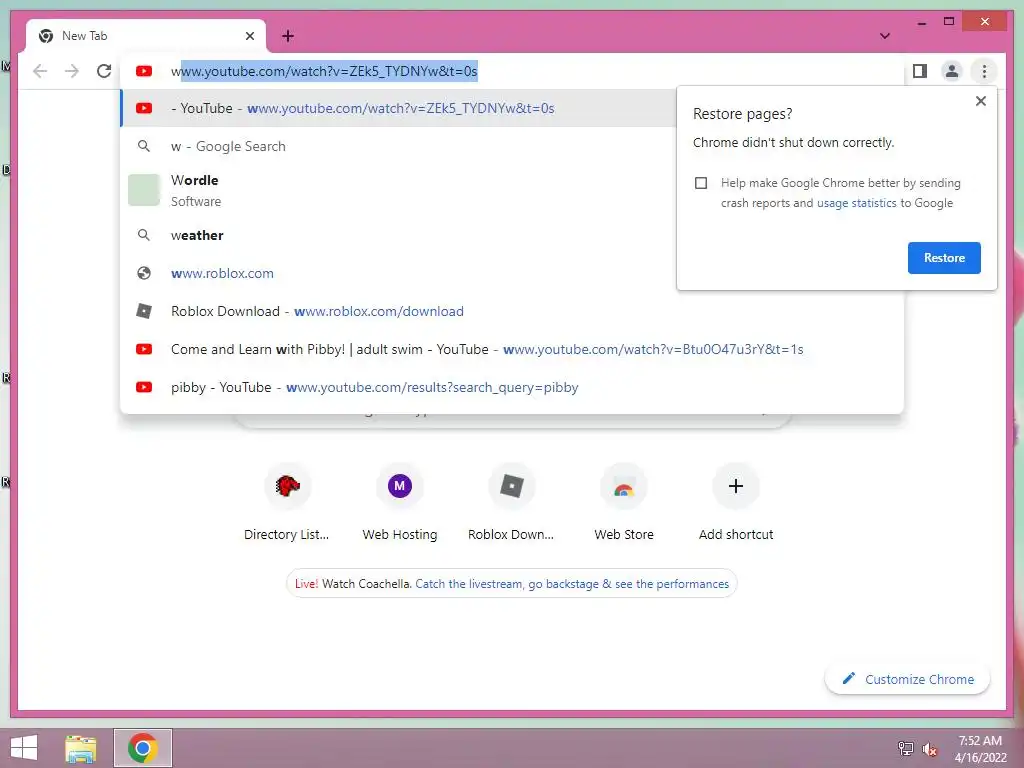Click the magnifier icon beside weather

click(x=144, y=235)
